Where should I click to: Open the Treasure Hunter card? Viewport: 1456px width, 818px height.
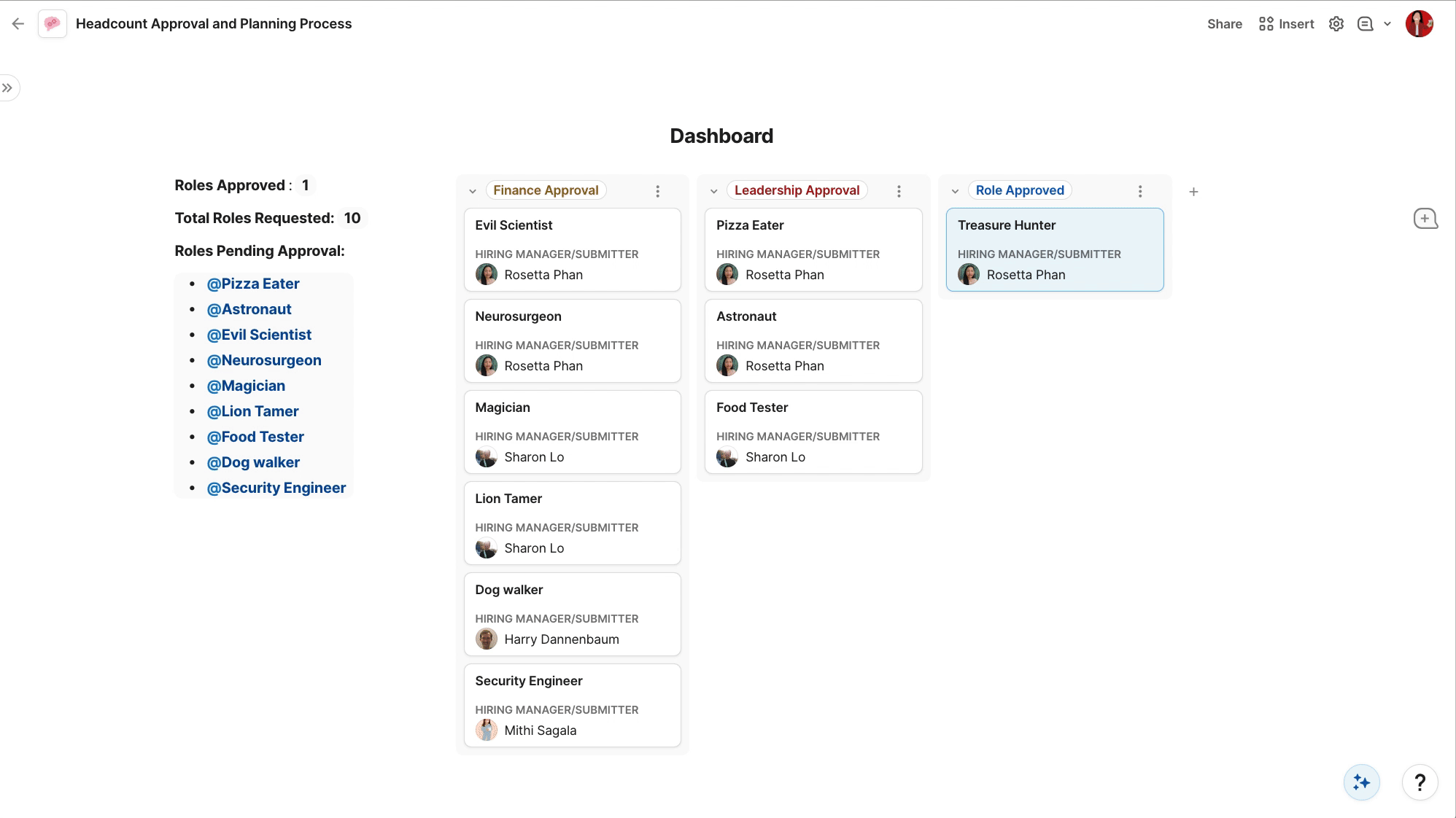point(1054,249)
